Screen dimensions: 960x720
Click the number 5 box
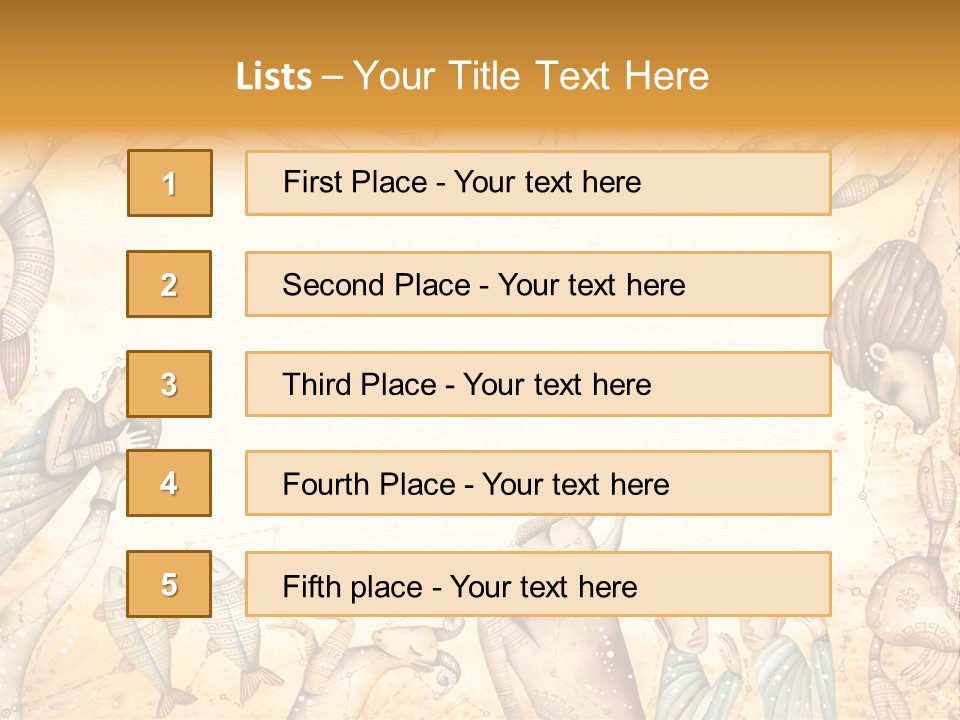tap(169, 584)
